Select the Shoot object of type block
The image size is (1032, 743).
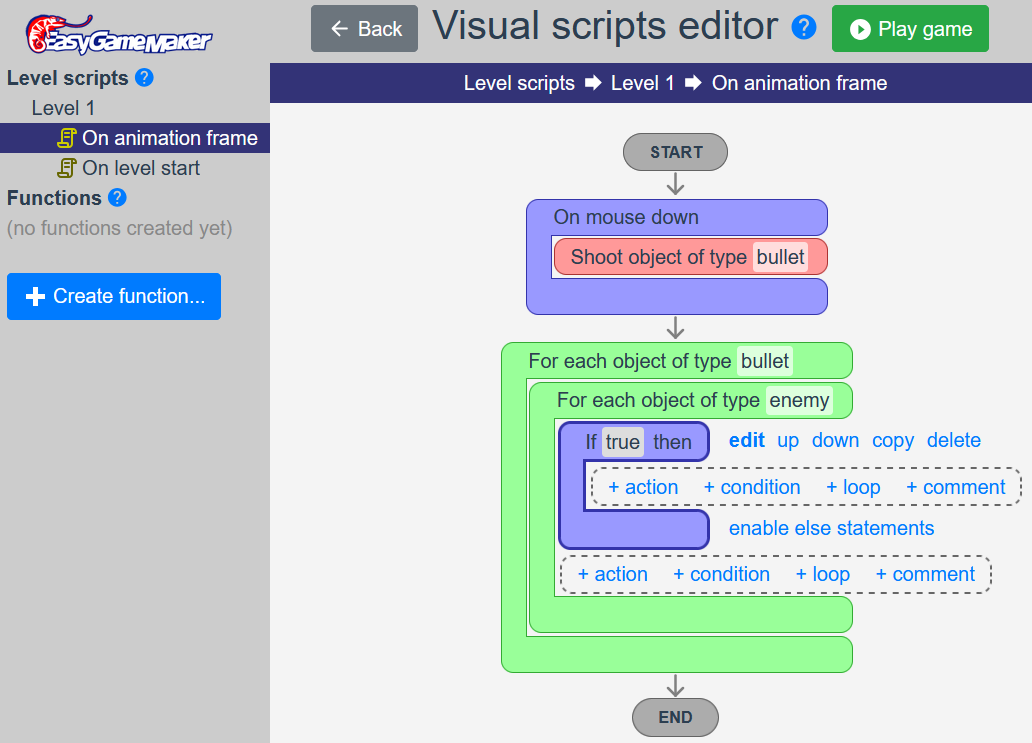(690, 257)
